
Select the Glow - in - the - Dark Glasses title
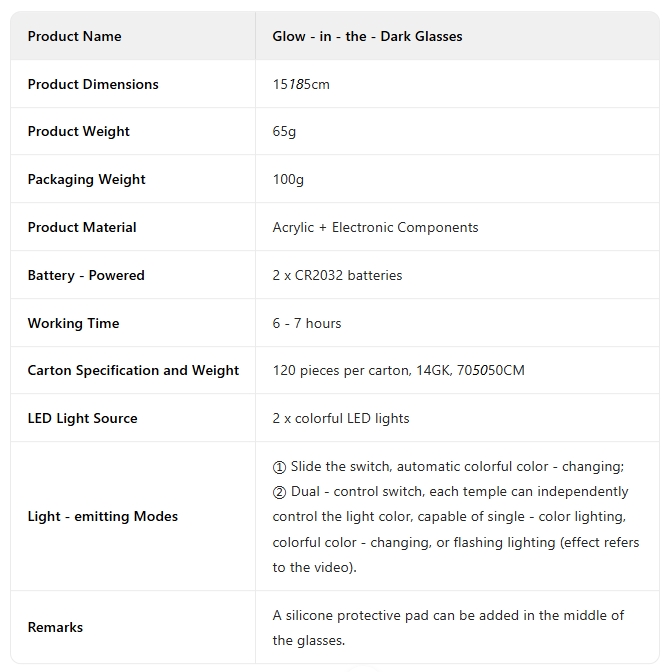pyautogui.click(x=367, y=36)
